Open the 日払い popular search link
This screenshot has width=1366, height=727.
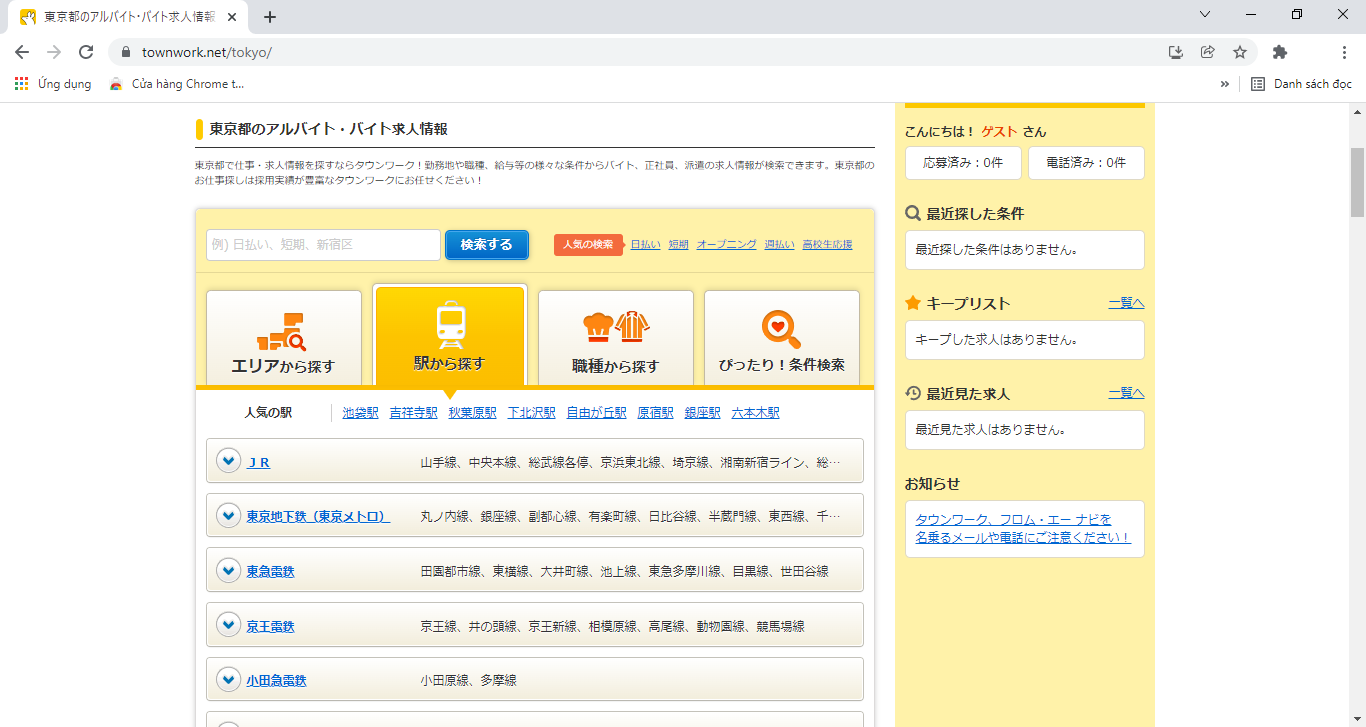645,244
